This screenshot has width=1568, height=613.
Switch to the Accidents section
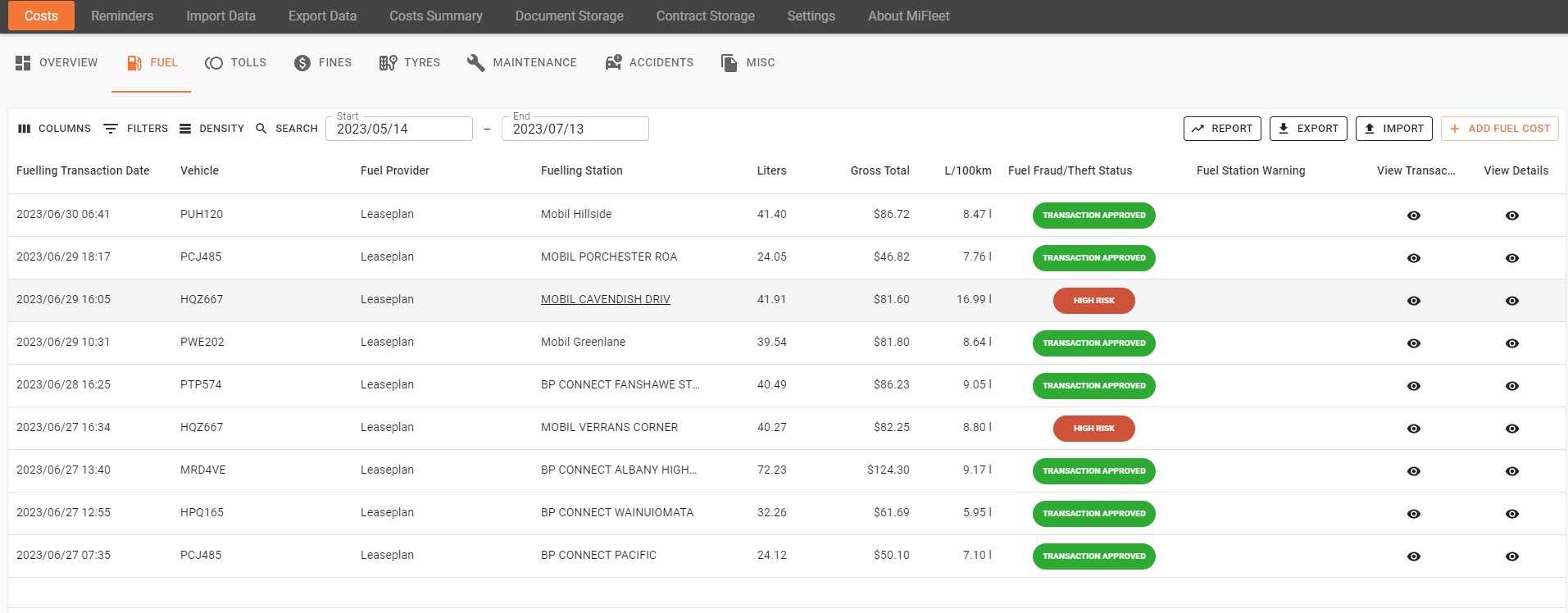click(x=649, y=63)
